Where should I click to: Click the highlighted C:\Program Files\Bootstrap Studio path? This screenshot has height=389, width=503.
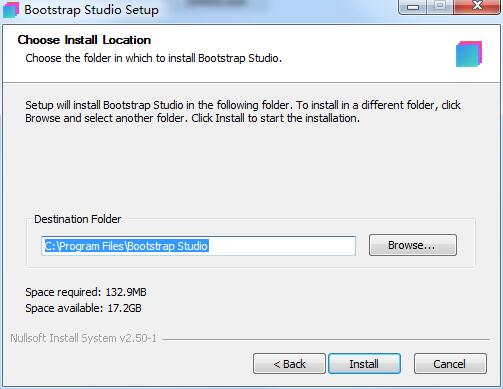click(x=127, y=246)
